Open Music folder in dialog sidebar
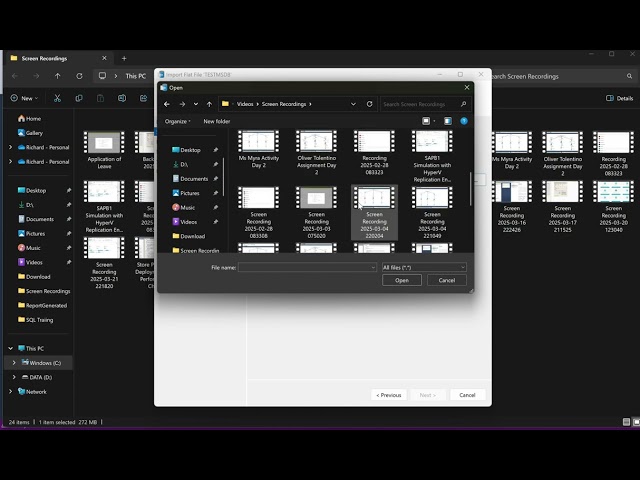 pyautogui.click(x=189, y=207)
